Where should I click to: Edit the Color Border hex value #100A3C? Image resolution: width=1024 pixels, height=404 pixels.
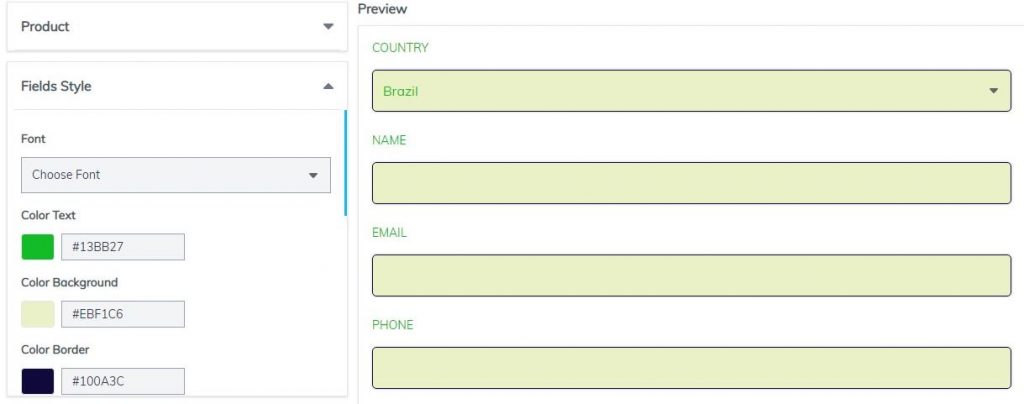pyautogui.click(x=123, y=382)
